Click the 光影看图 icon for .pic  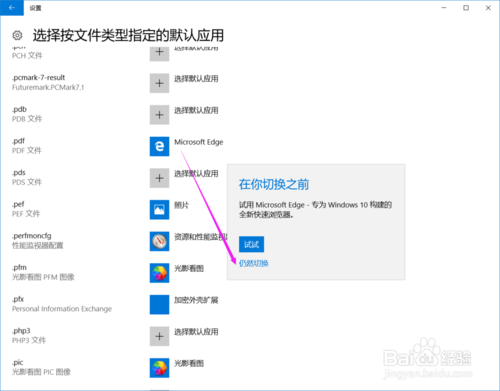point(159,368)
